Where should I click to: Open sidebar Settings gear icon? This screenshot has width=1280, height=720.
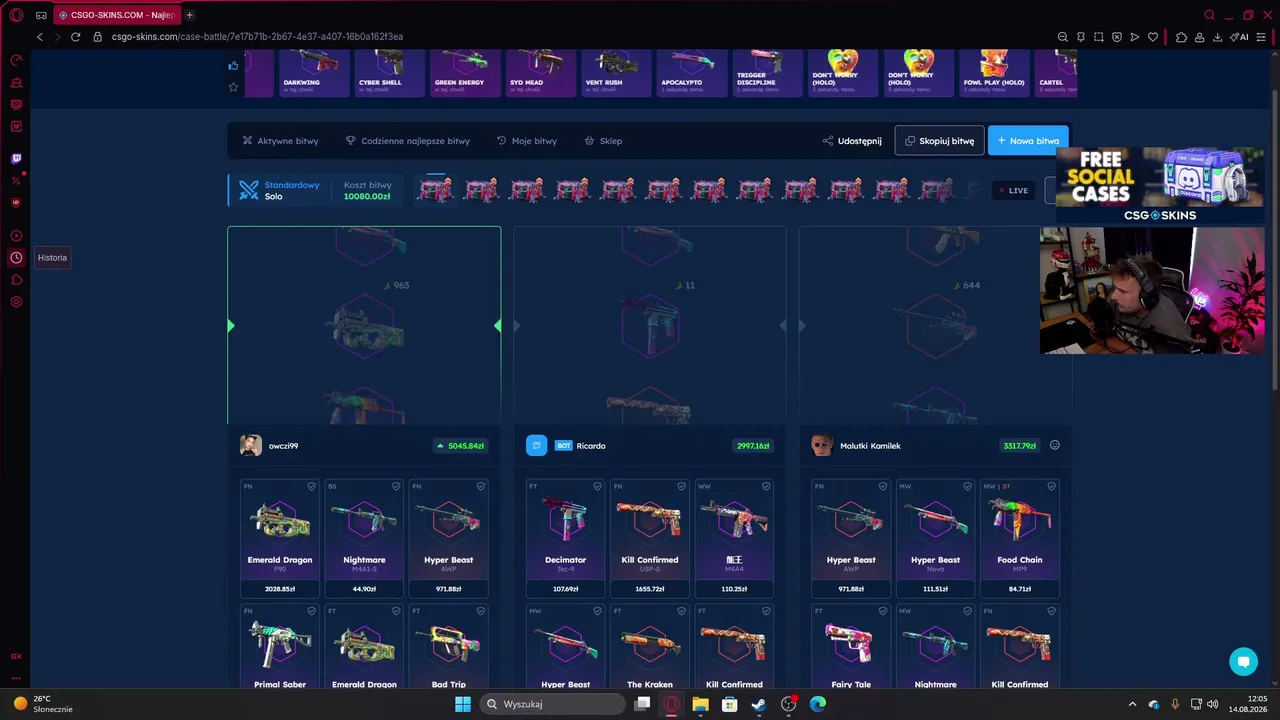16,301
